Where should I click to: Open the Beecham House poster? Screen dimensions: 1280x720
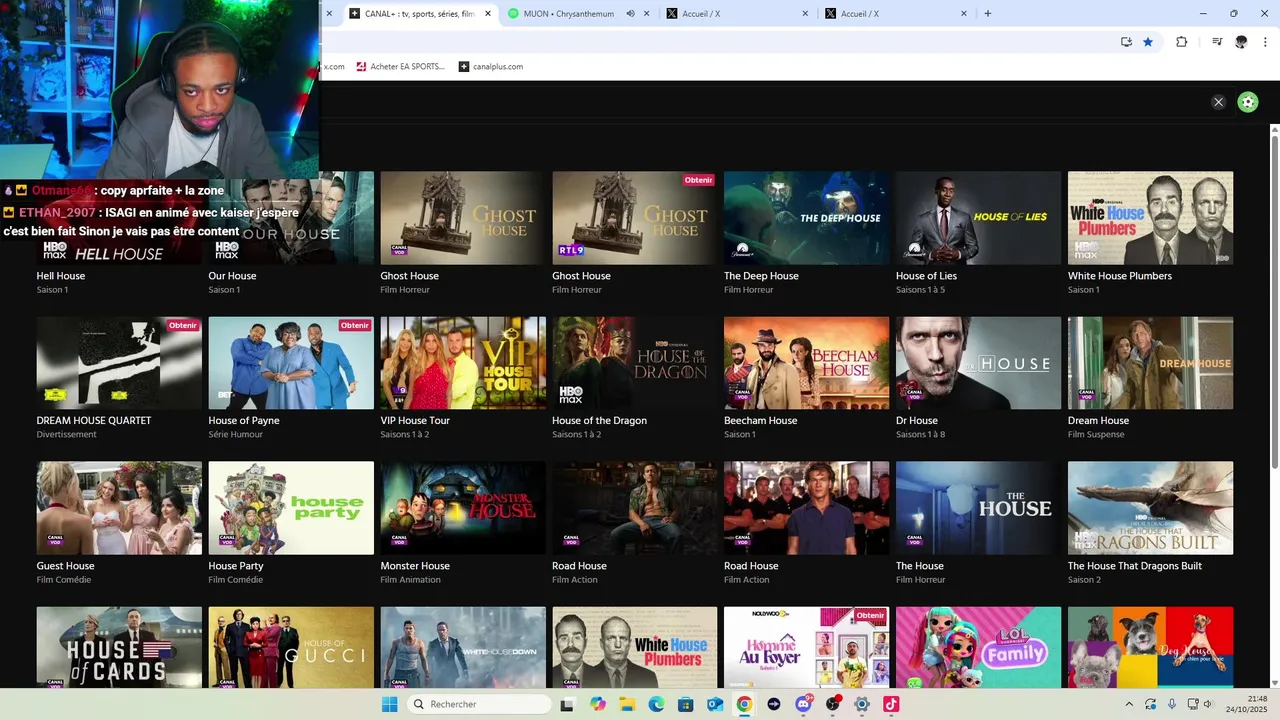(x=806, y=363)
